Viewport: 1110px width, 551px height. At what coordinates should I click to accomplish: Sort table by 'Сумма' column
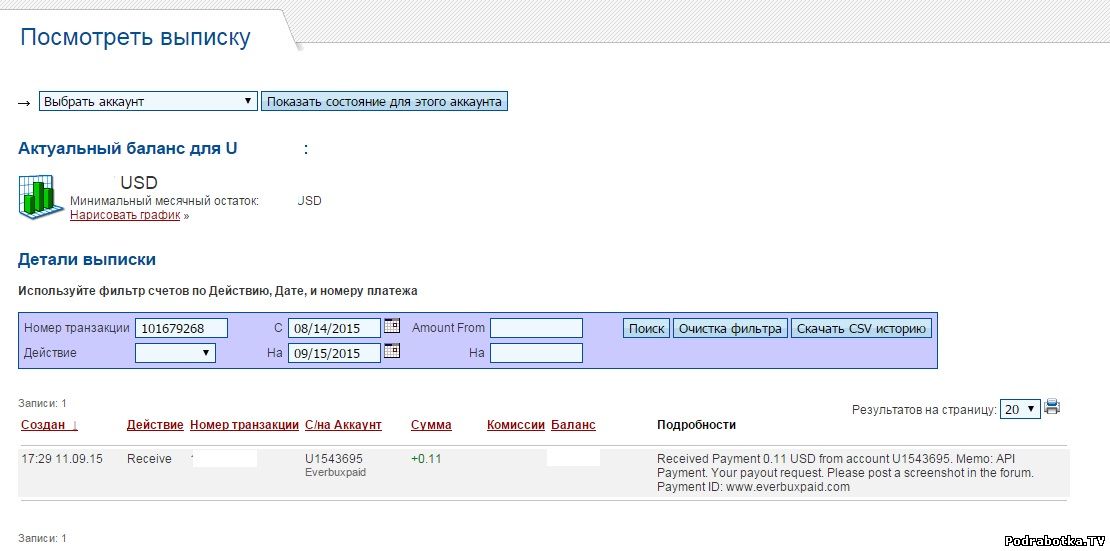coord(431,425)
